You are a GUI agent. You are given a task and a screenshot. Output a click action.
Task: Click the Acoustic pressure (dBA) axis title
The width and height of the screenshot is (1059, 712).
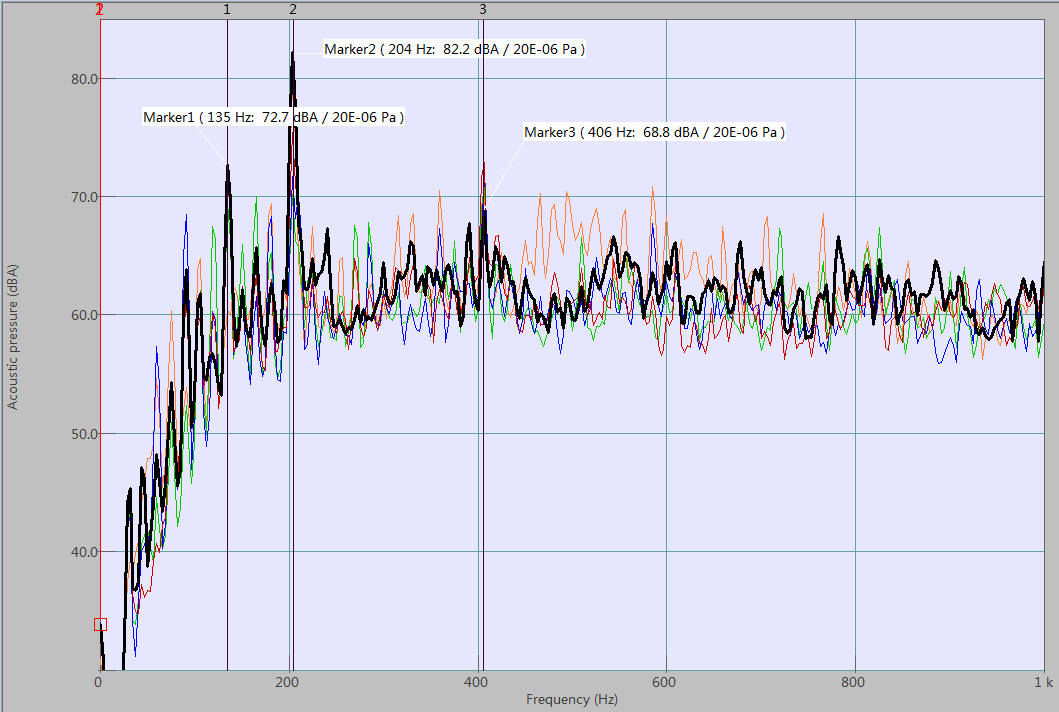pyautogui.click(x=13, y=338)
